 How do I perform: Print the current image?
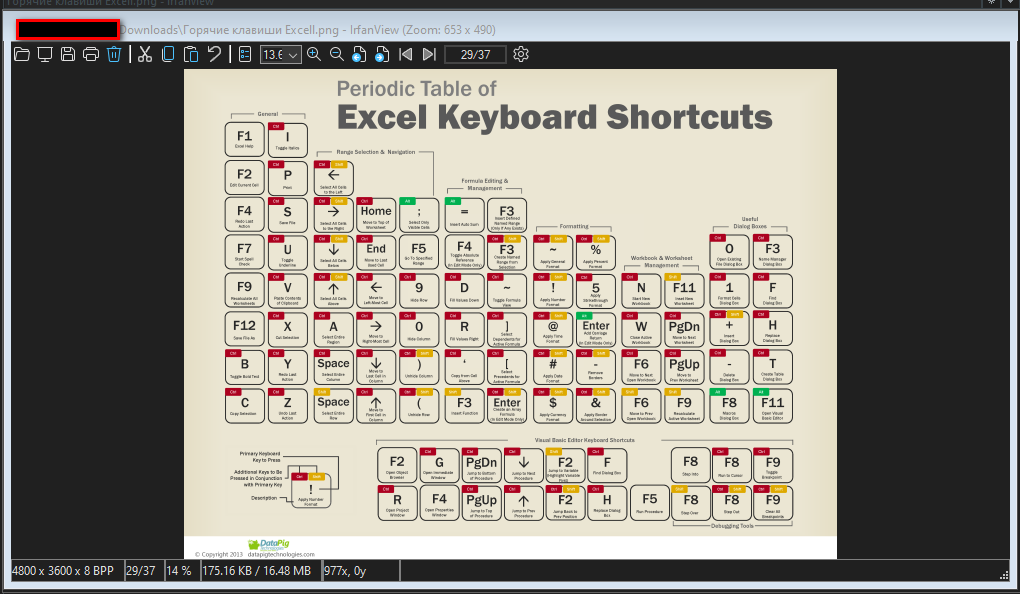(x=91, y=55)
